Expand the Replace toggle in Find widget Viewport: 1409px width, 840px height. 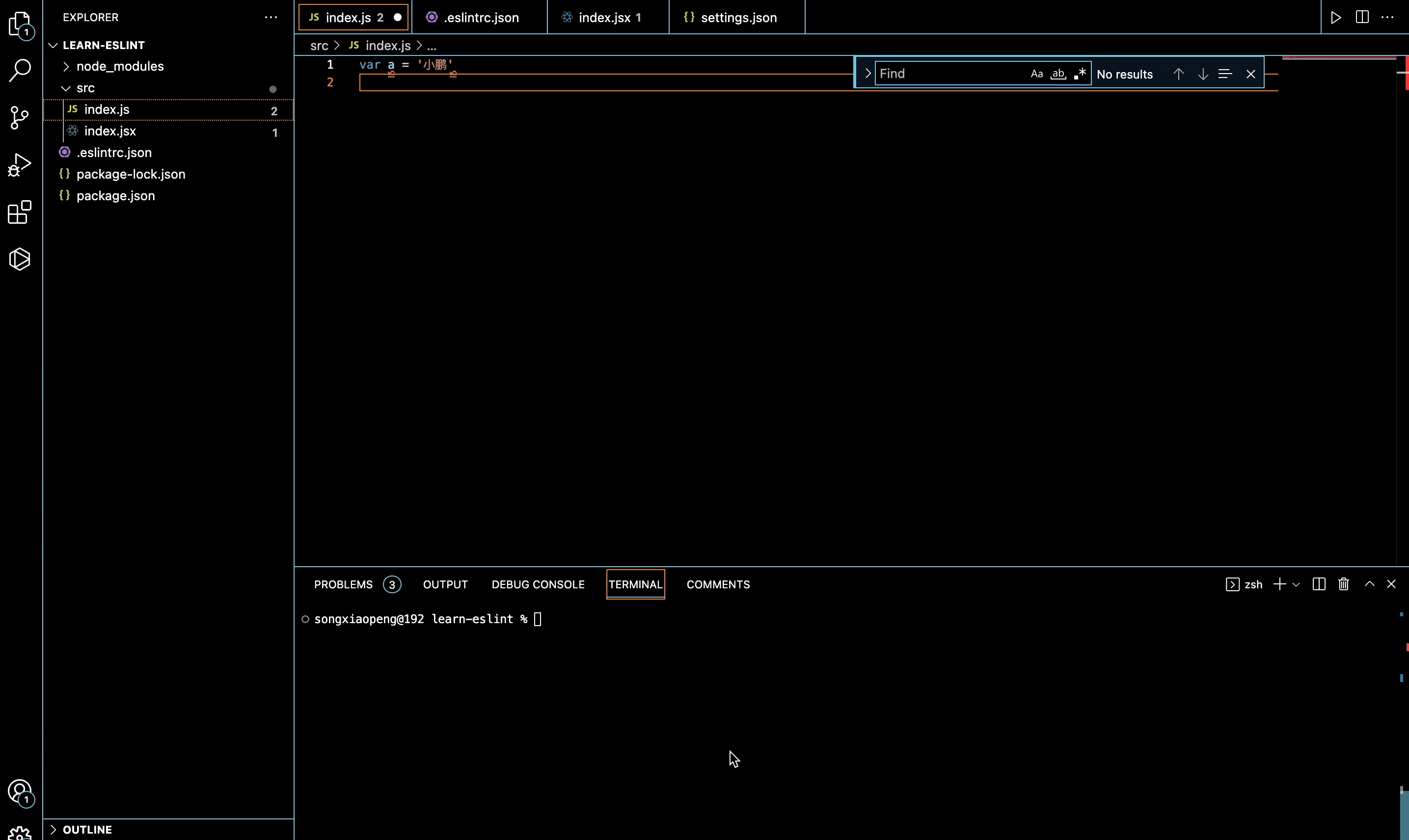[867, 74]
